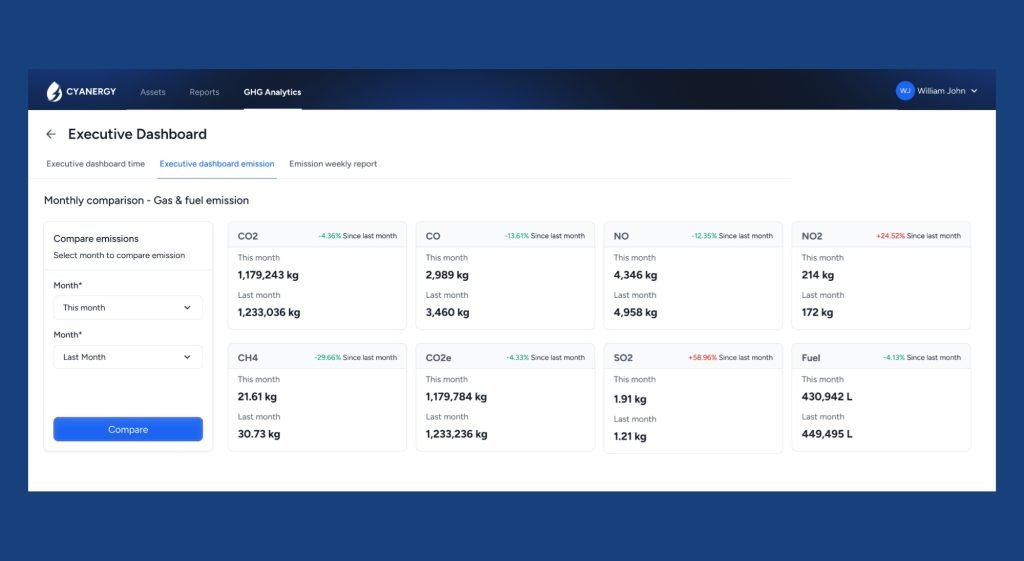Screen dimensions: 1024x561
Task: Click the 1,233,036 kg value
Action: tap(269, 312)
